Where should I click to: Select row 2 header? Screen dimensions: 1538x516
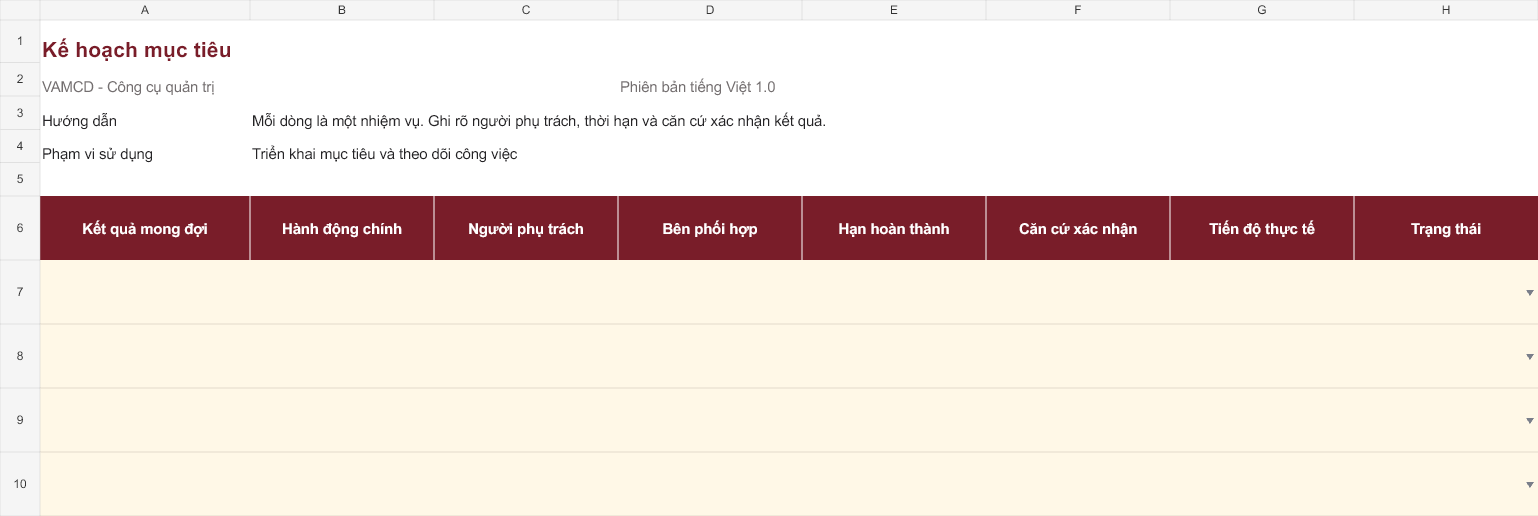point(20,80)
